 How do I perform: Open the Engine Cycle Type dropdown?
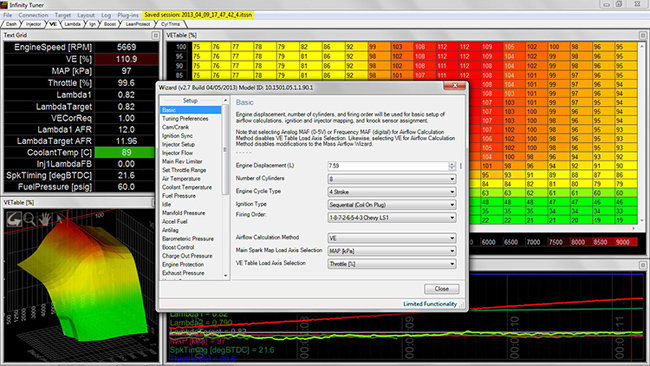pos(392,192)
